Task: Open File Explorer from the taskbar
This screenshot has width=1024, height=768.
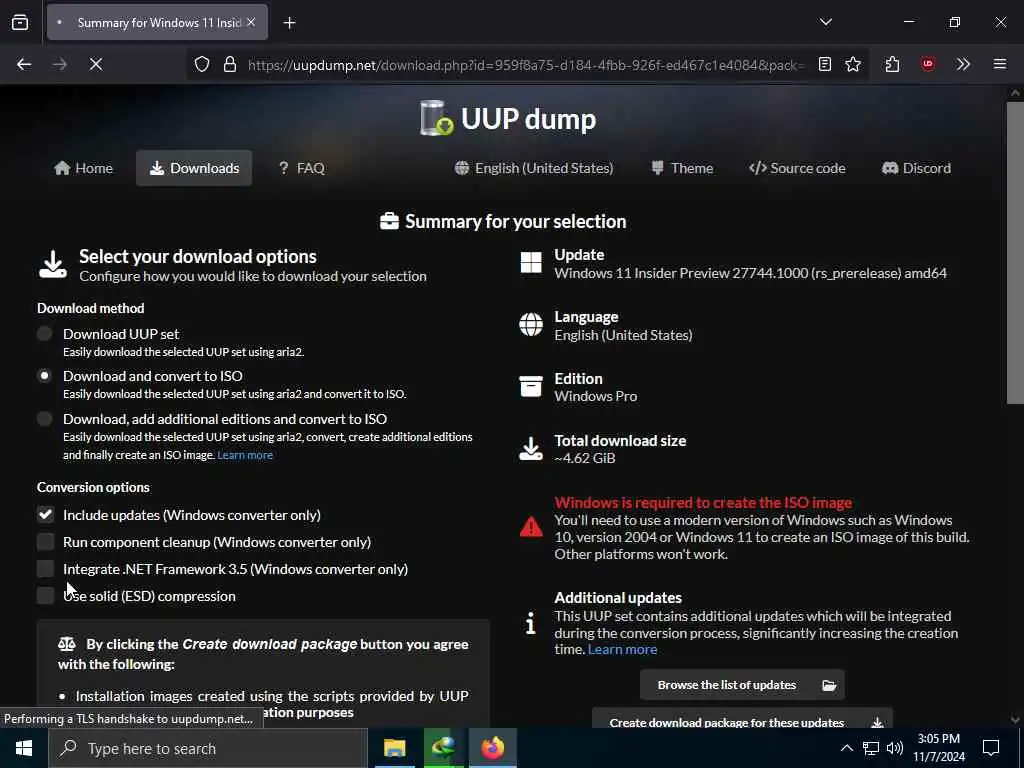Action: 394,748
